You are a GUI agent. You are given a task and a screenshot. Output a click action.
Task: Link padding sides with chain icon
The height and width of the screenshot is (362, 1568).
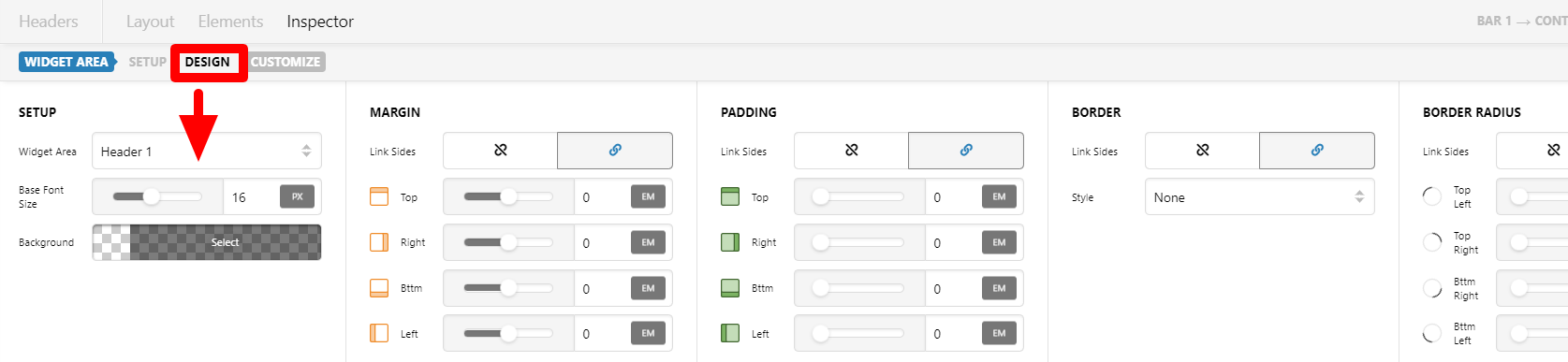pos(966,151)
